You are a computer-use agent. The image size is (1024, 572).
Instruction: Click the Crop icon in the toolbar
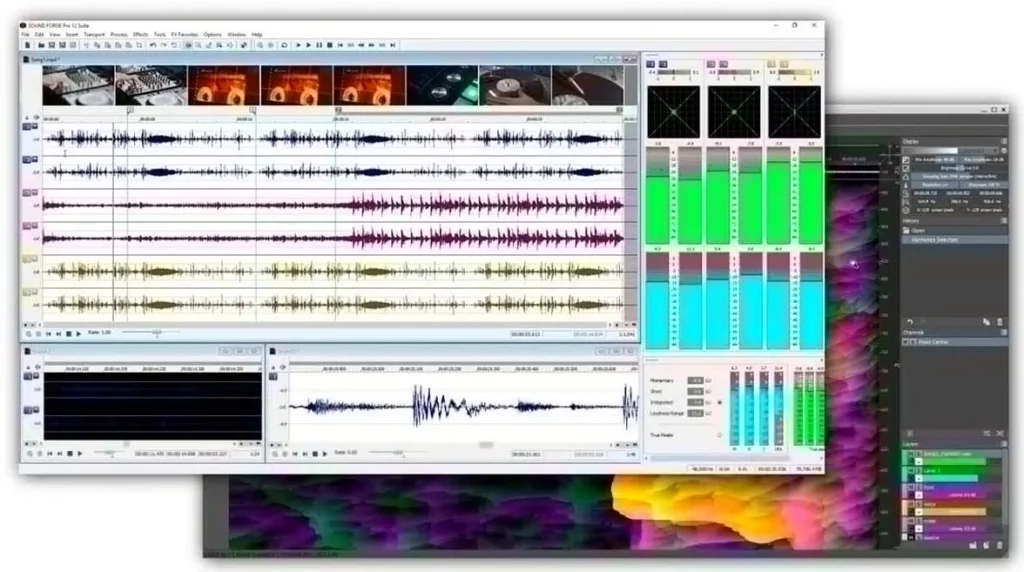click(x=139, y=45)
